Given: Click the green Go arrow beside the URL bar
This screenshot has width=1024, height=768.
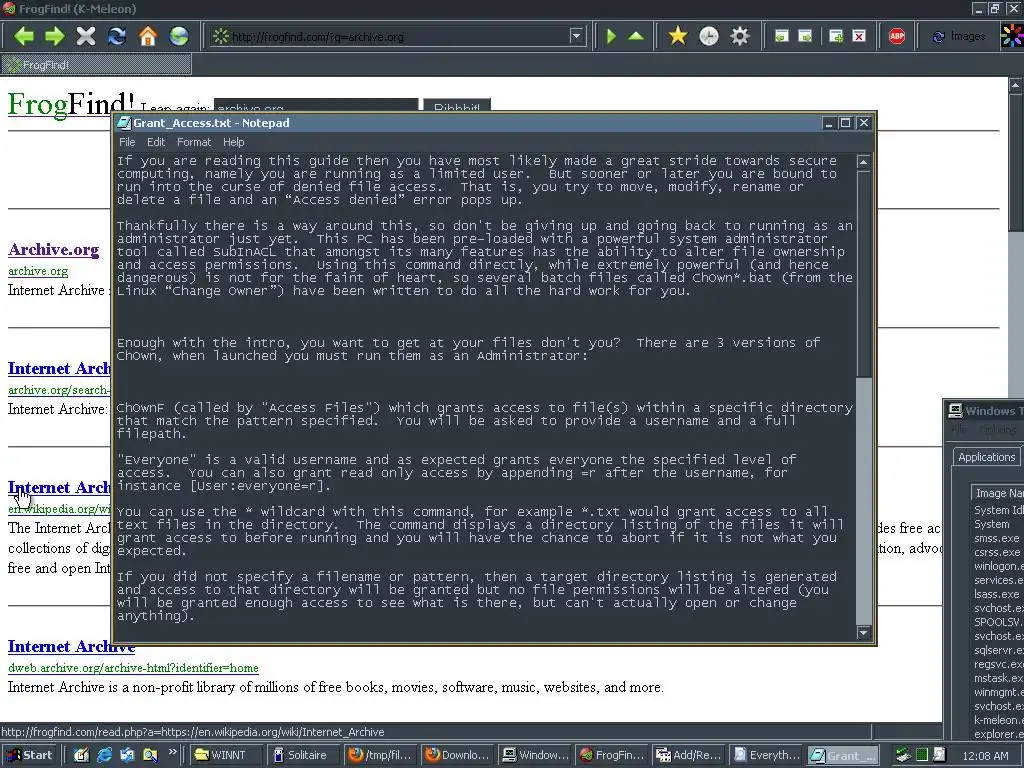Looking at the screenshot, I should (611, 36).
